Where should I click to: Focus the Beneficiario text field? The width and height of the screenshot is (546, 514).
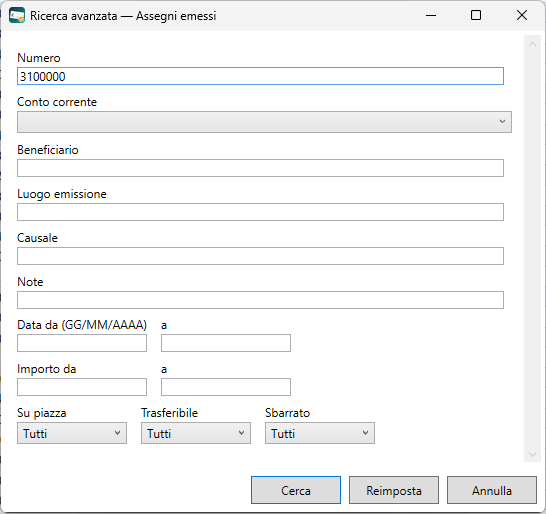pyautogui.click(x=260, y=168)
